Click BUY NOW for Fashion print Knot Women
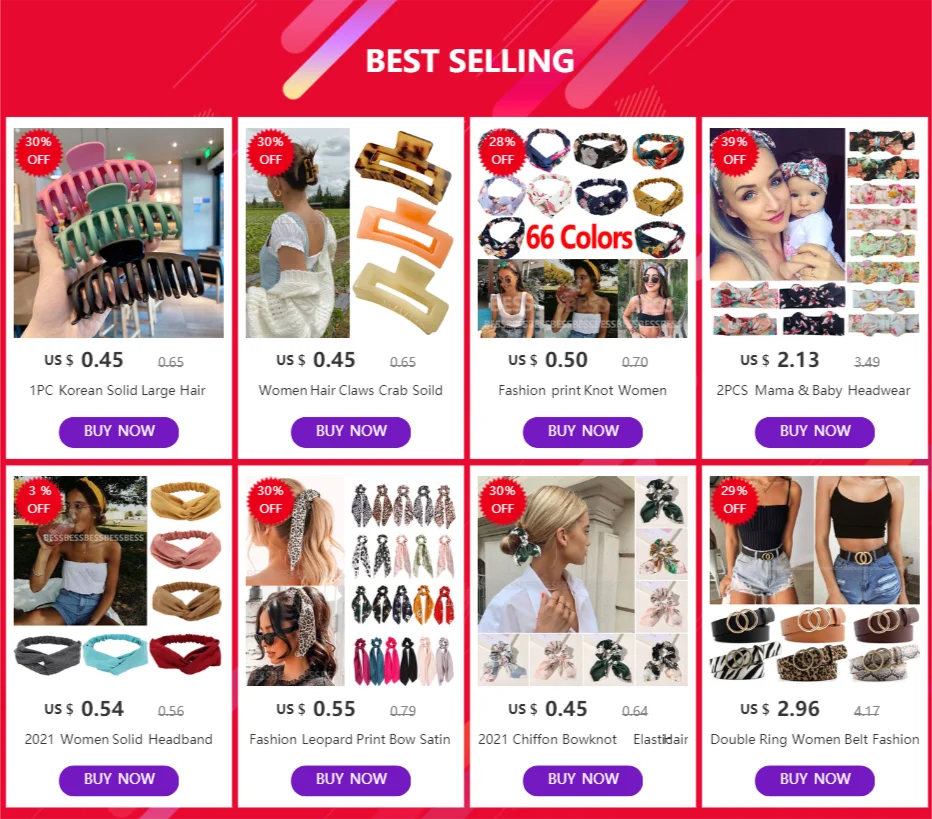932x819 pixels. tap(582, 431)
